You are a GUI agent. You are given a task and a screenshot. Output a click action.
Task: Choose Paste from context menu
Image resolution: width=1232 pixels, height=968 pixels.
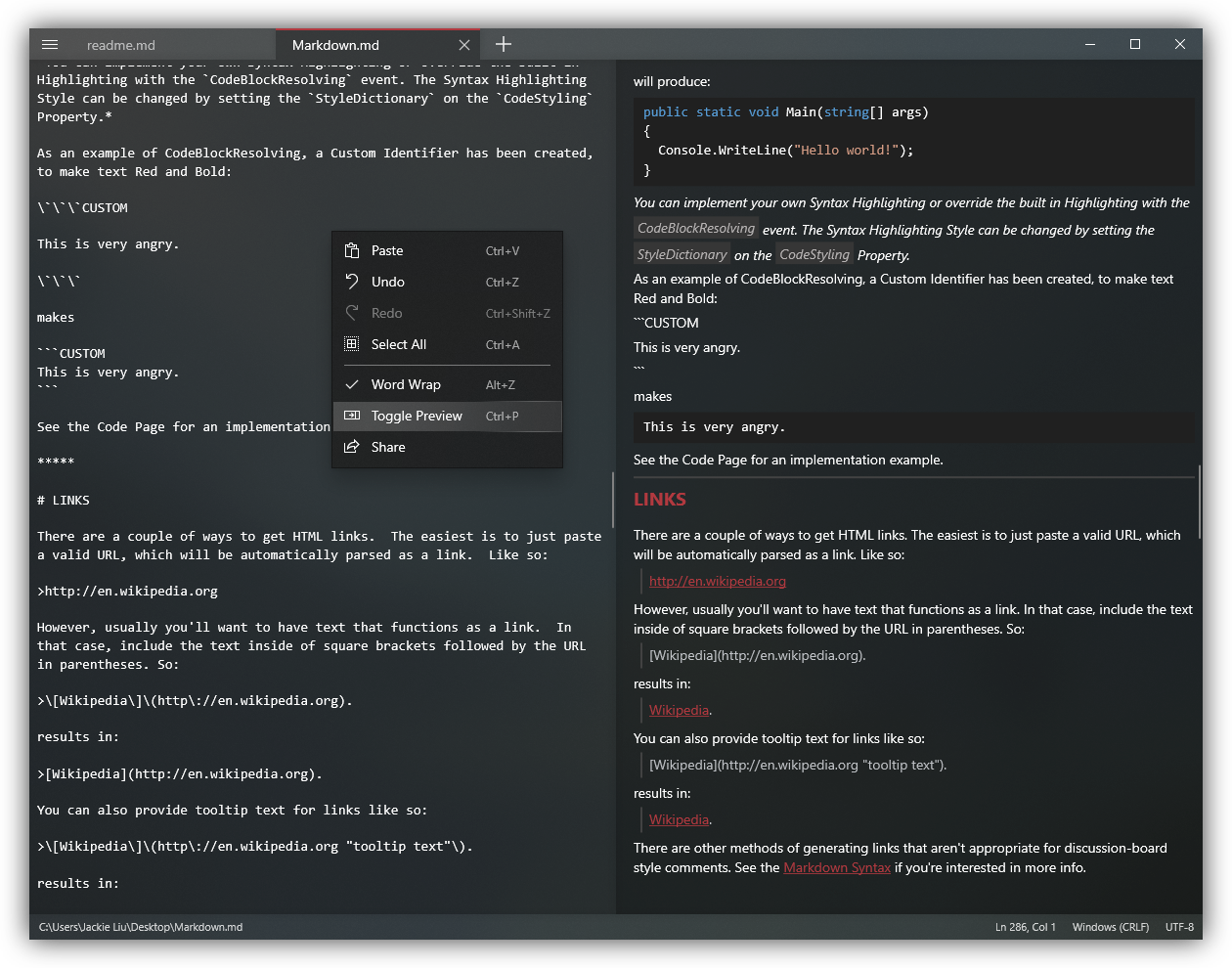(x=447, y=250)
